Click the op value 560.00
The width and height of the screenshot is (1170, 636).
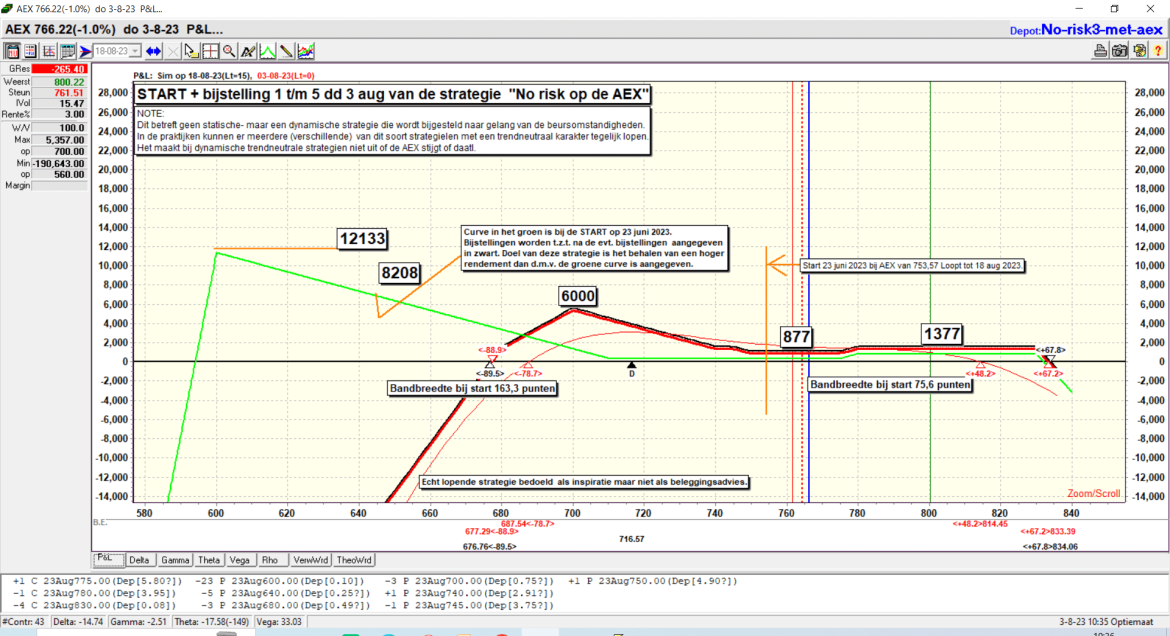coord(59,175)
